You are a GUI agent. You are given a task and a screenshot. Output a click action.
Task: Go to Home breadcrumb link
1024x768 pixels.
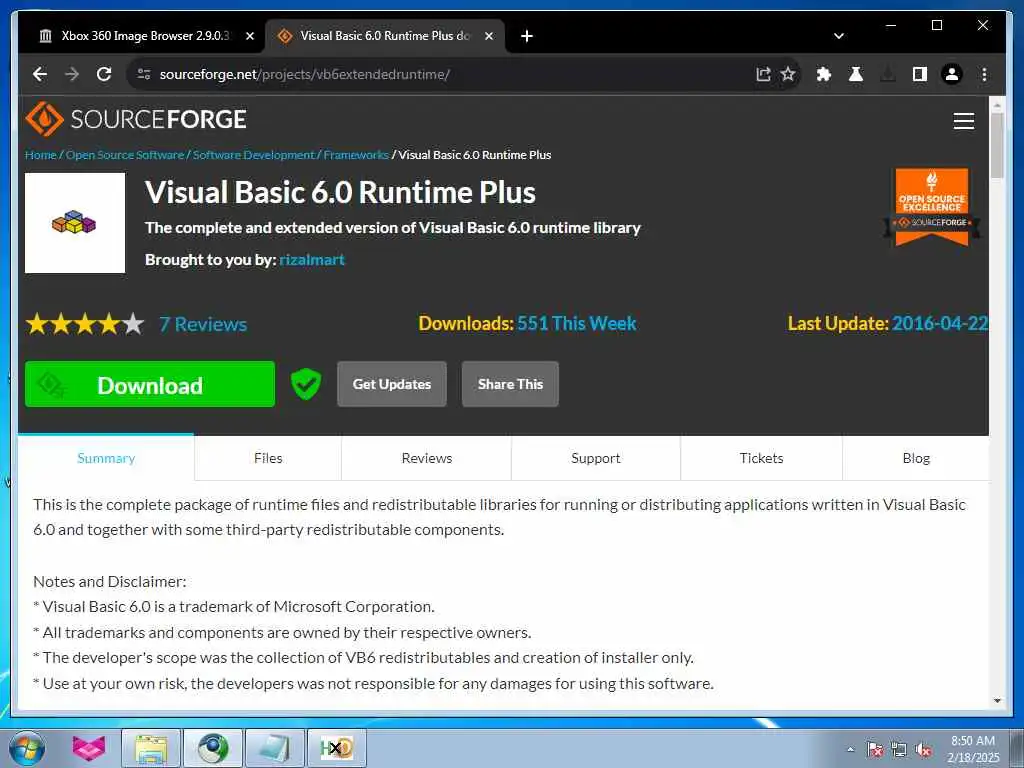(40, 155)
